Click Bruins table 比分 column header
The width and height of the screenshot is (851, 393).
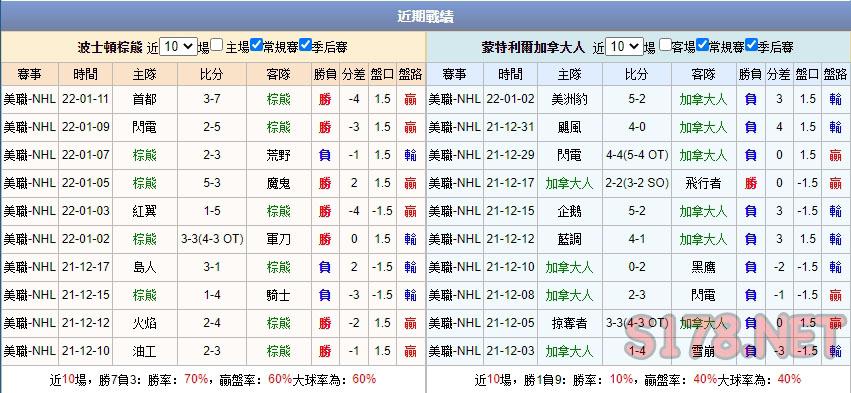[x=212, y=74]
